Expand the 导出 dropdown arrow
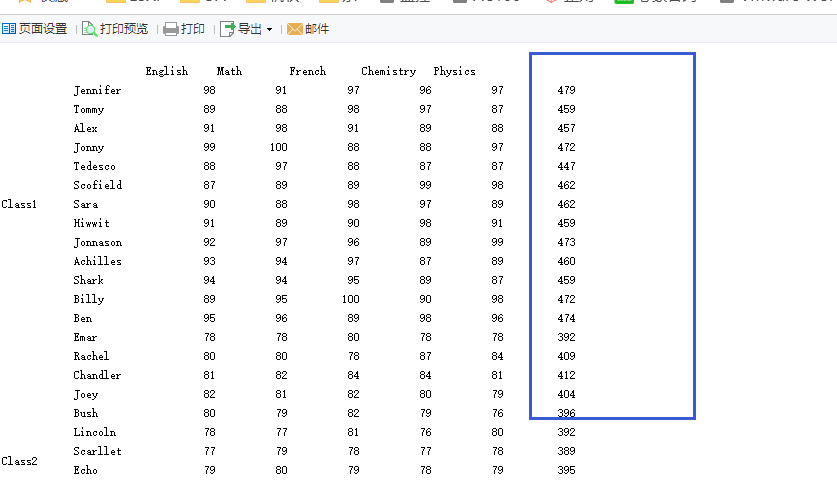The width and height of the screenshot is (837, 483). pos(269,30)
